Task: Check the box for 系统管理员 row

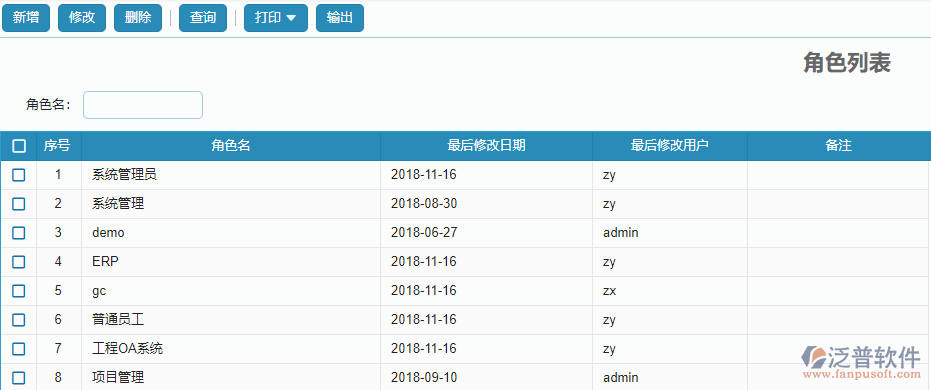Action: pyautogui.click(x=19, y=175)
